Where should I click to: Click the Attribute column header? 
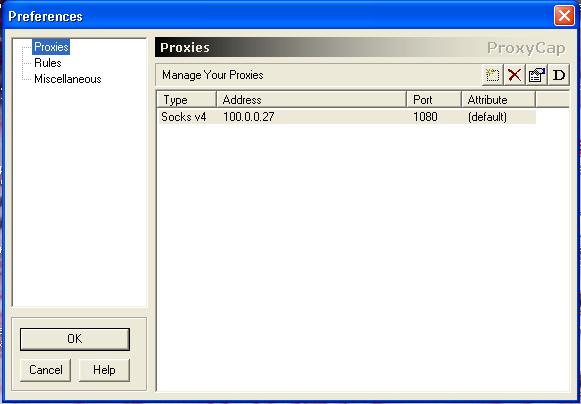[x=498, y=99]
